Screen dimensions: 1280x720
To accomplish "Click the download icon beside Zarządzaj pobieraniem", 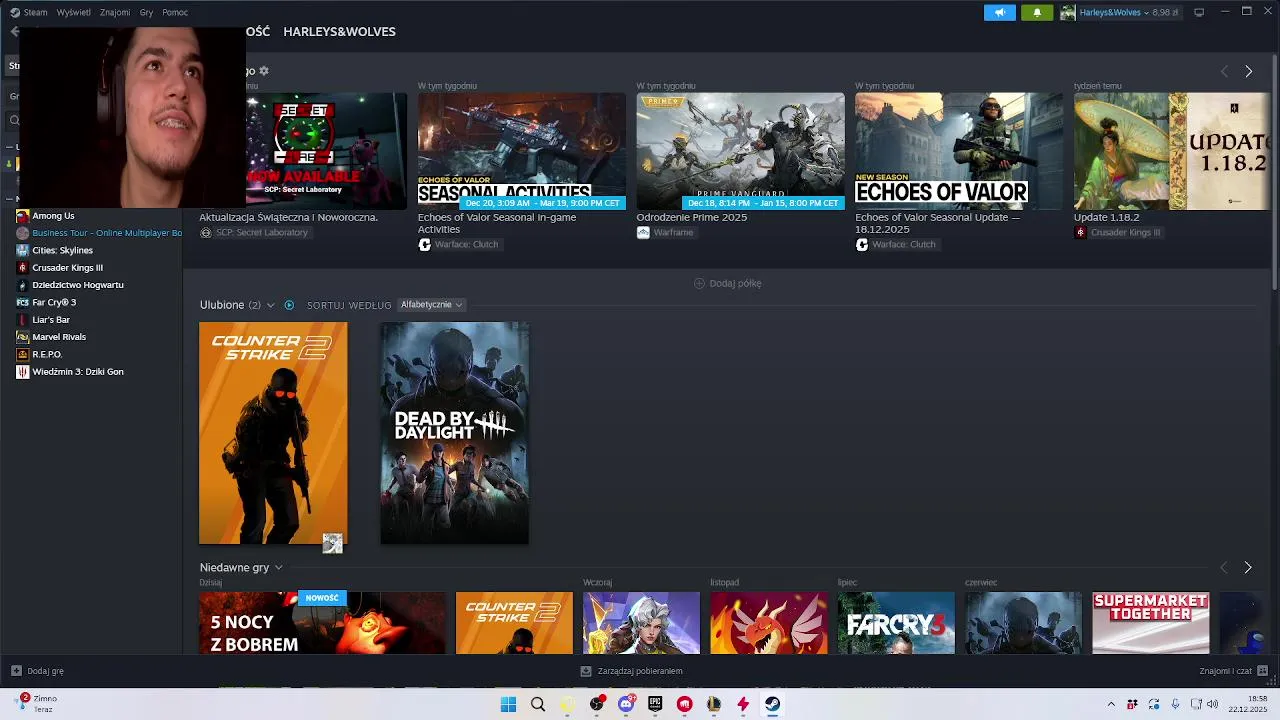I will tap(586, 671).
